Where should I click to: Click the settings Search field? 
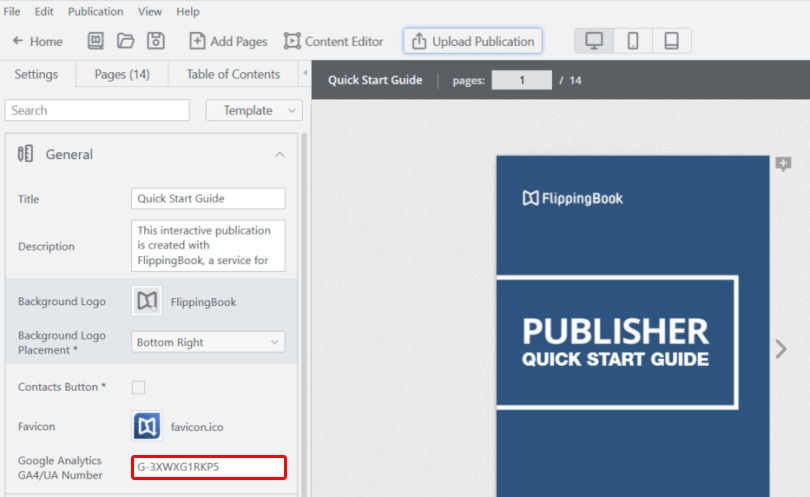tap(97, 110)
